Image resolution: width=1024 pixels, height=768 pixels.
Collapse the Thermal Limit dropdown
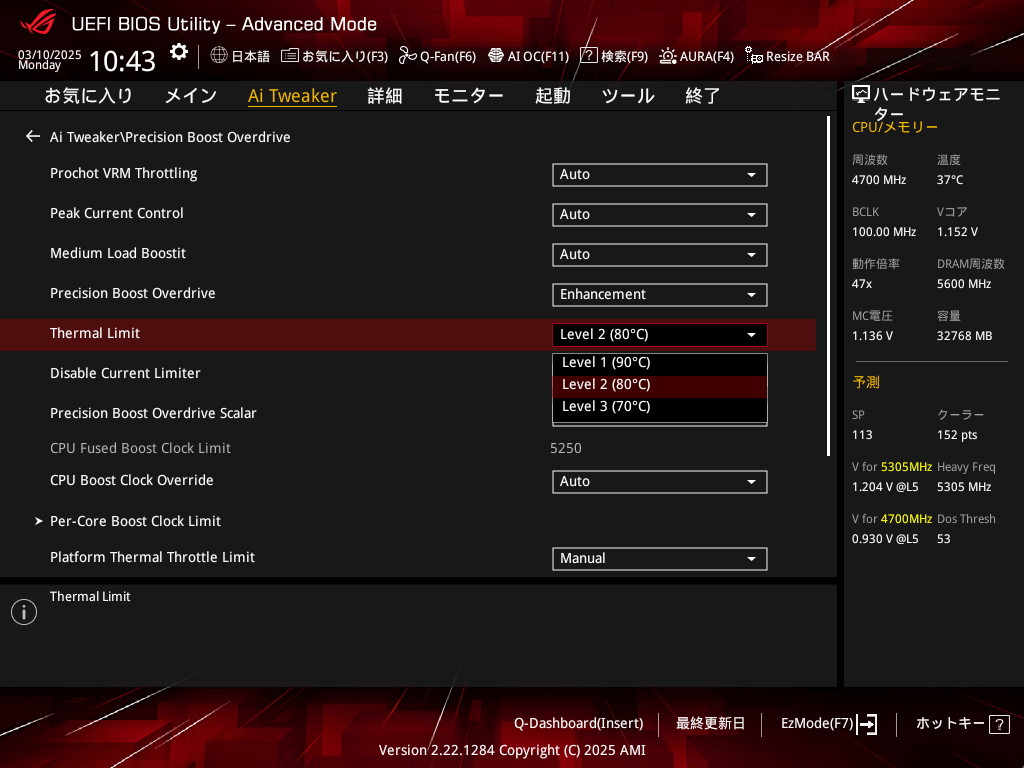coord(660,335)
